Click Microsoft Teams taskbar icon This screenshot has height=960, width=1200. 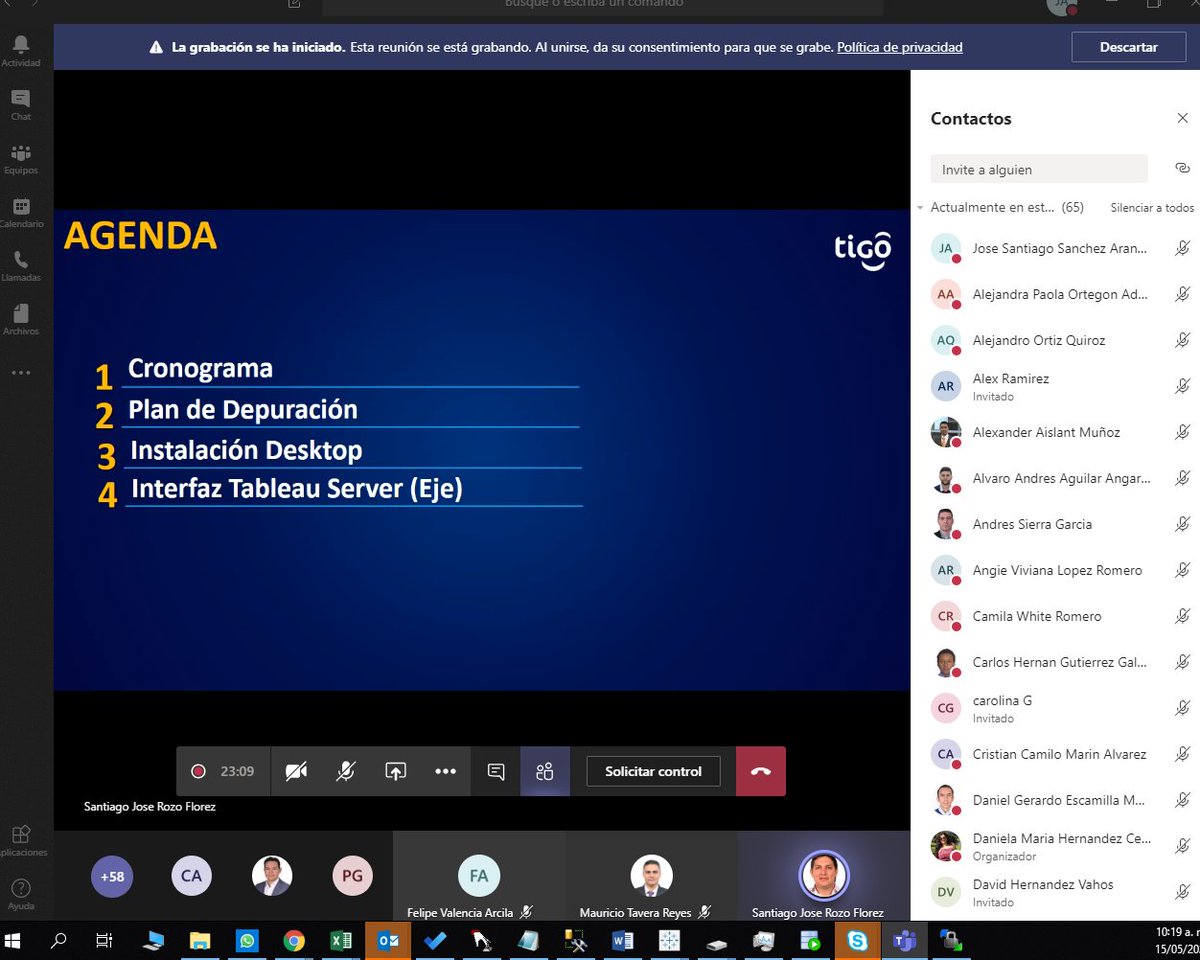(x=904, y=940)
